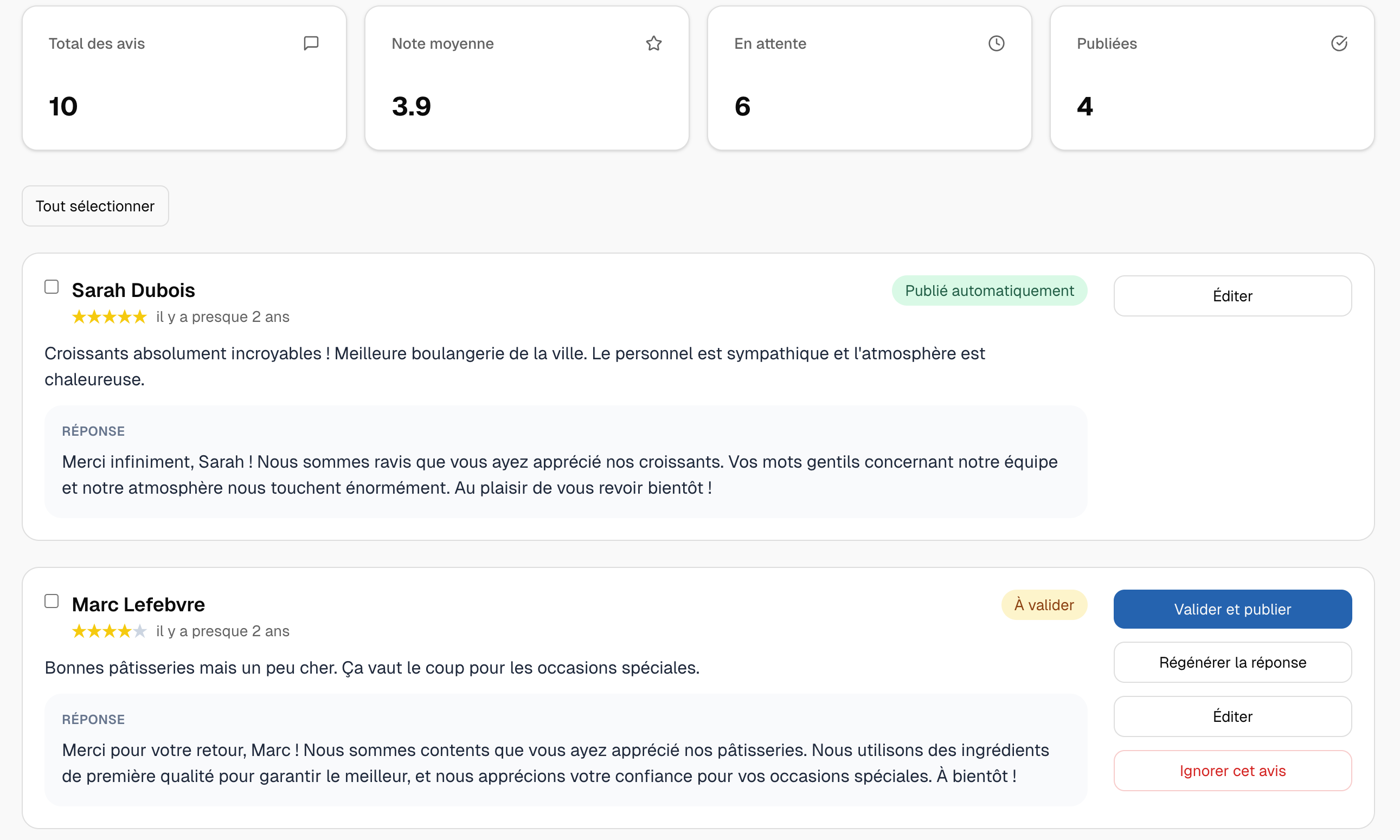
Task: Click the speech bubble icon on Total des avis card
Action: [311, 43]
